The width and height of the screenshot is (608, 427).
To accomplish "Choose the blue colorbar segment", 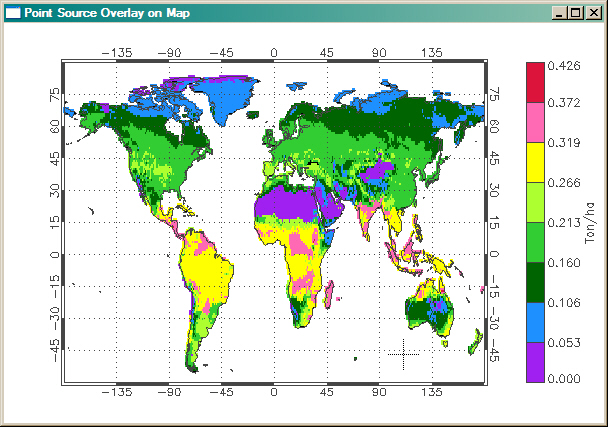I will pyautogui.click(x=536, y=322).
